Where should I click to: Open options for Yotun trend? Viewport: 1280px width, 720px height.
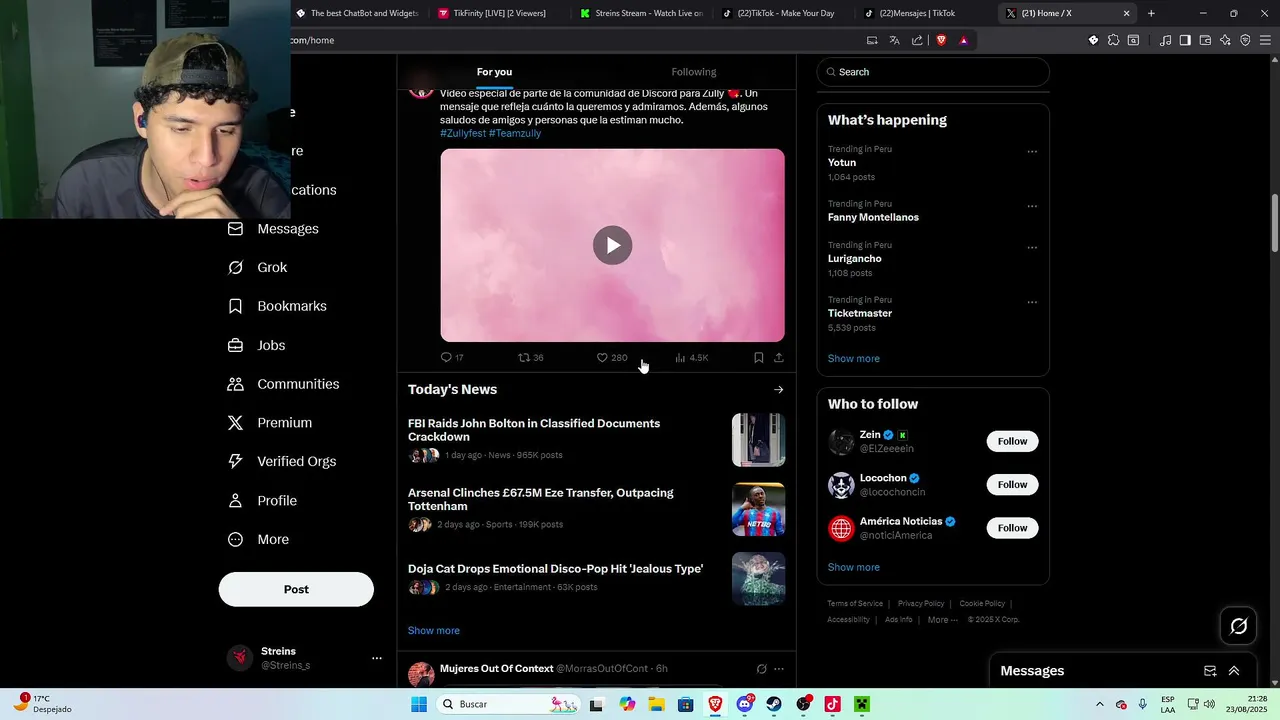1032,152
